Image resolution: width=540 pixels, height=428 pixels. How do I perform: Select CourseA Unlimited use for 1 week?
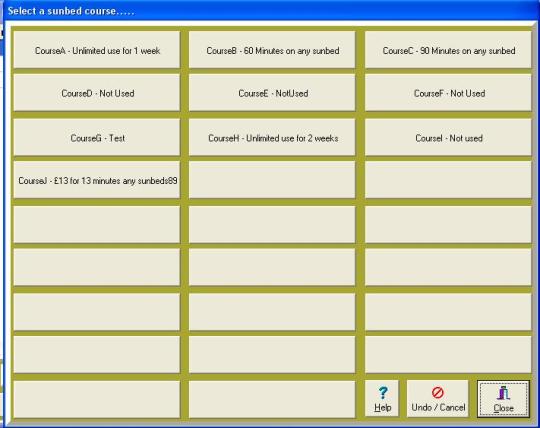(x=97, y=50)
